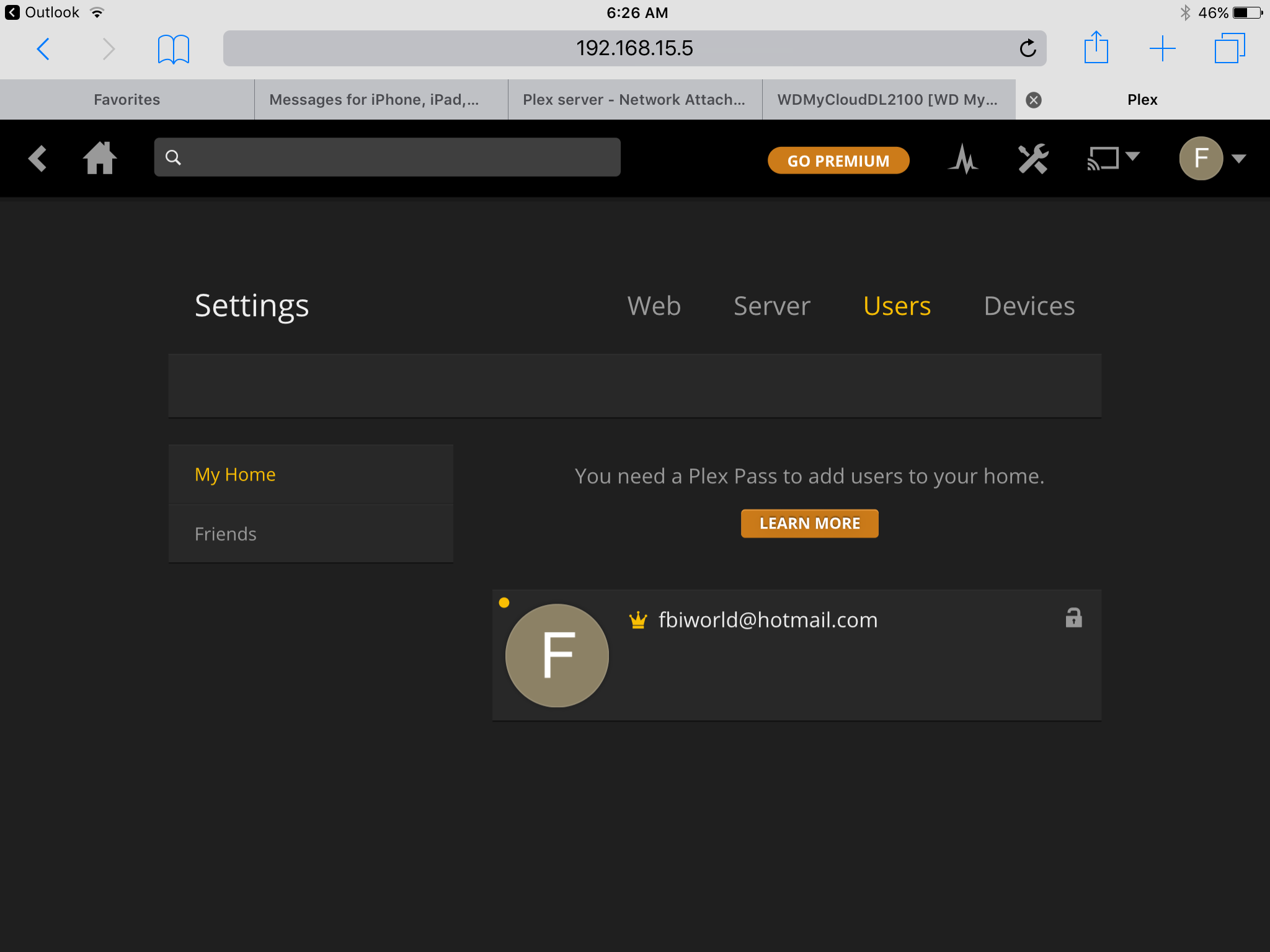Expand the cast player dropdown arrow
The width and height of the screenshot is (1270, 952).
click(1133, 156)
